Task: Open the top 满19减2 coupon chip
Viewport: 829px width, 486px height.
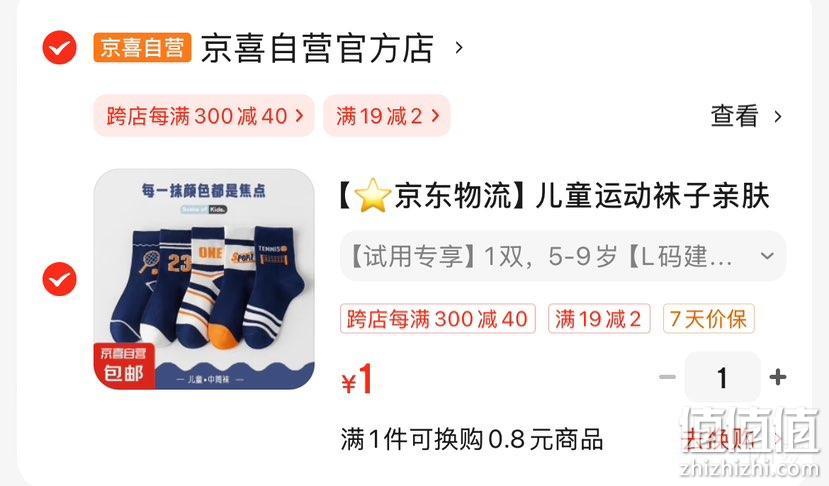Action: tap(386, 116)
